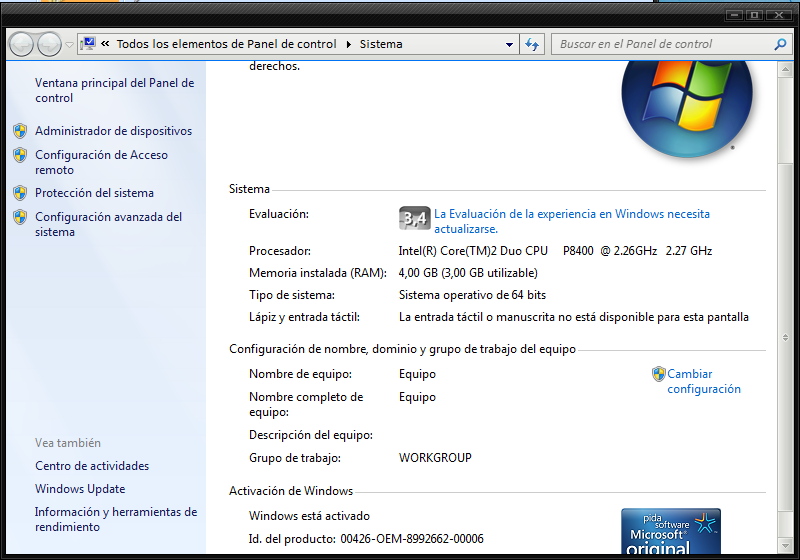Click 'Cambiar configuración' link
The image size is (800, 560).
[704, 381]
